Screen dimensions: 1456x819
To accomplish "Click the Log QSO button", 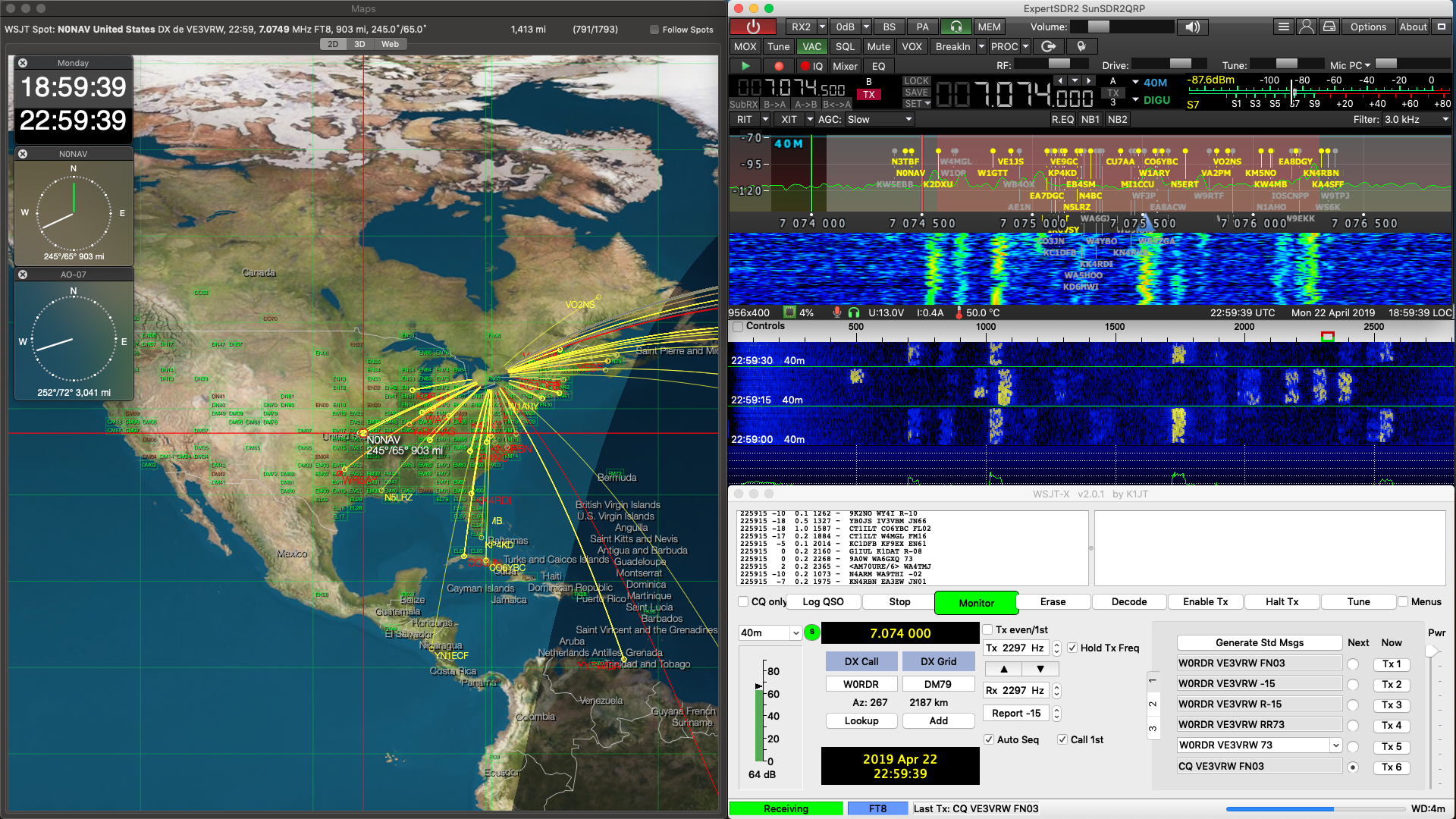I will 823,601.
